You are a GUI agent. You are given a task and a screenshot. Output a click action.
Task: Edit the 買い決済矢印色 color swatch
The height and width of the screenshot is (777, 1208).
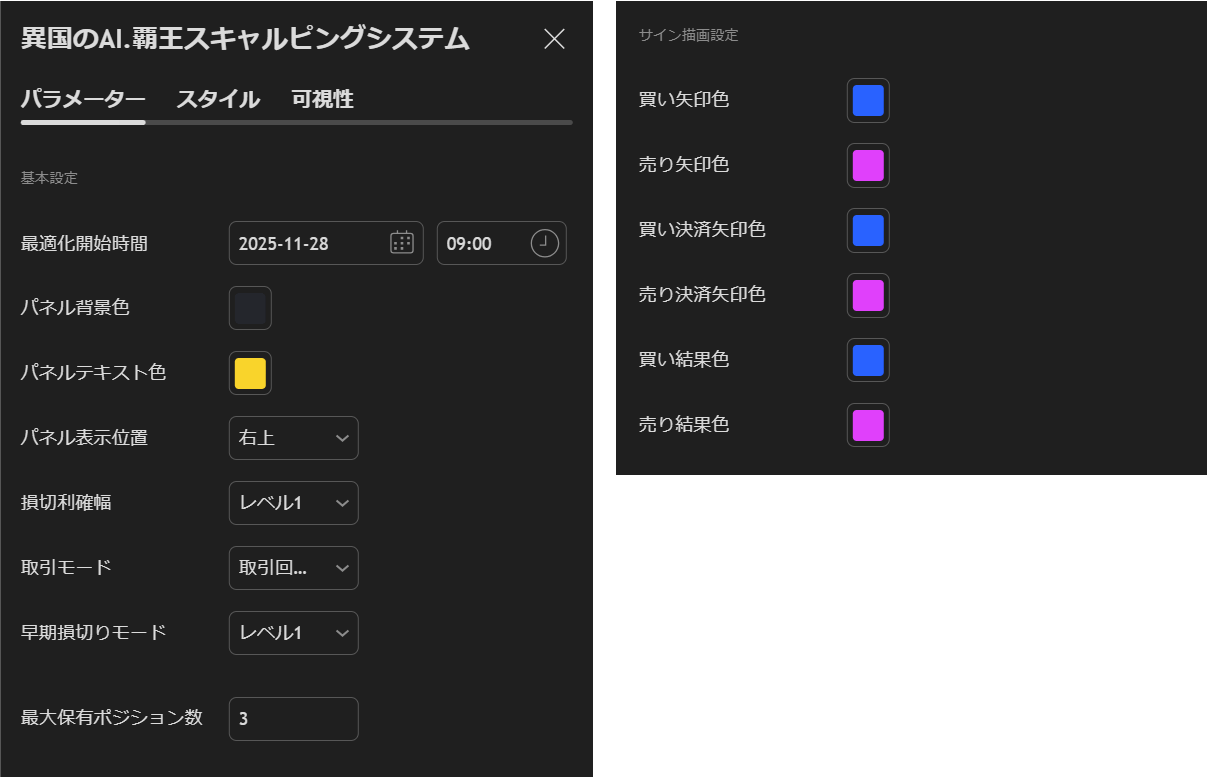click(867, 230)
